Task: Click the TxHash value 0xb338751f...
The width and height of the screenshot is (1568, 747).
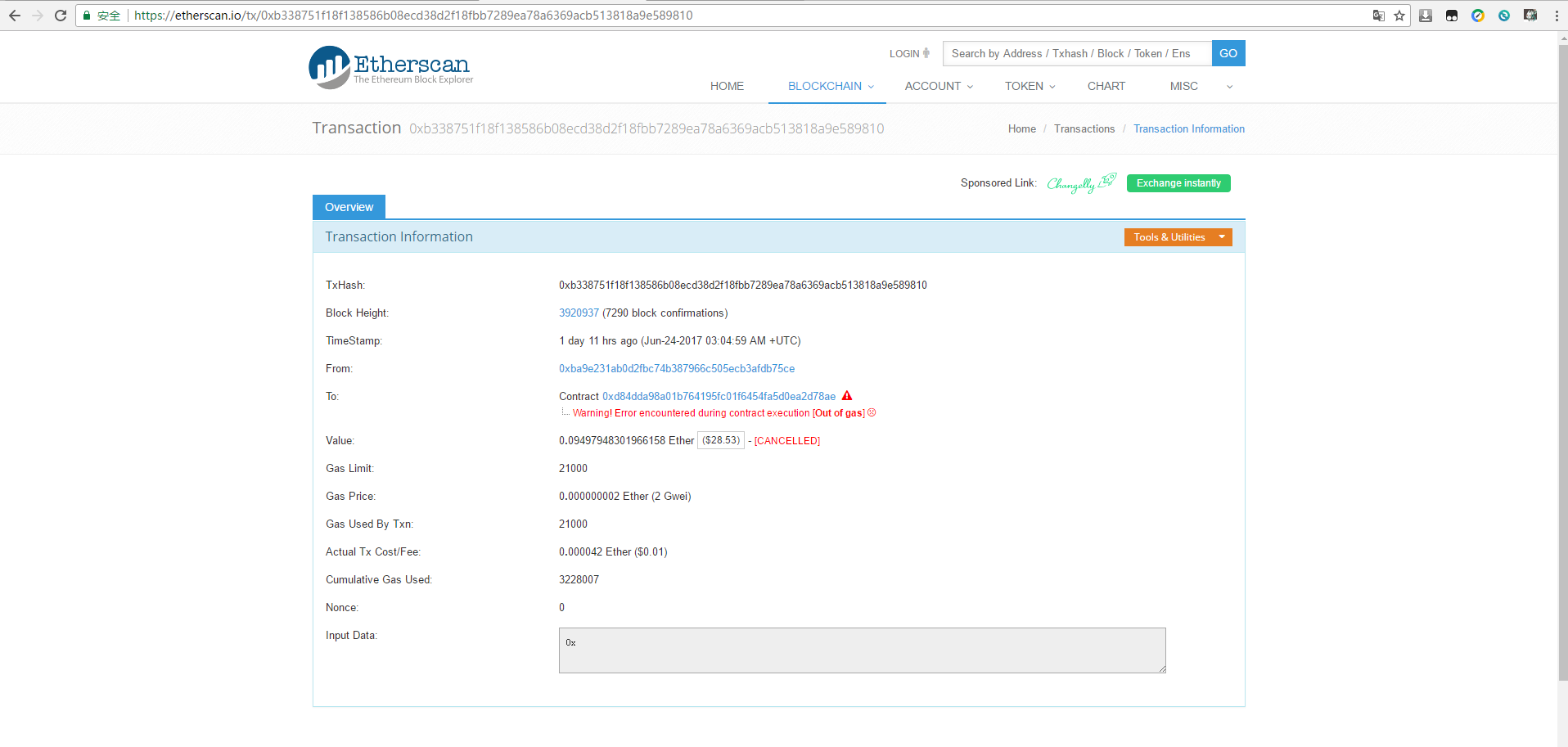Action: click(x=743, y=285)
